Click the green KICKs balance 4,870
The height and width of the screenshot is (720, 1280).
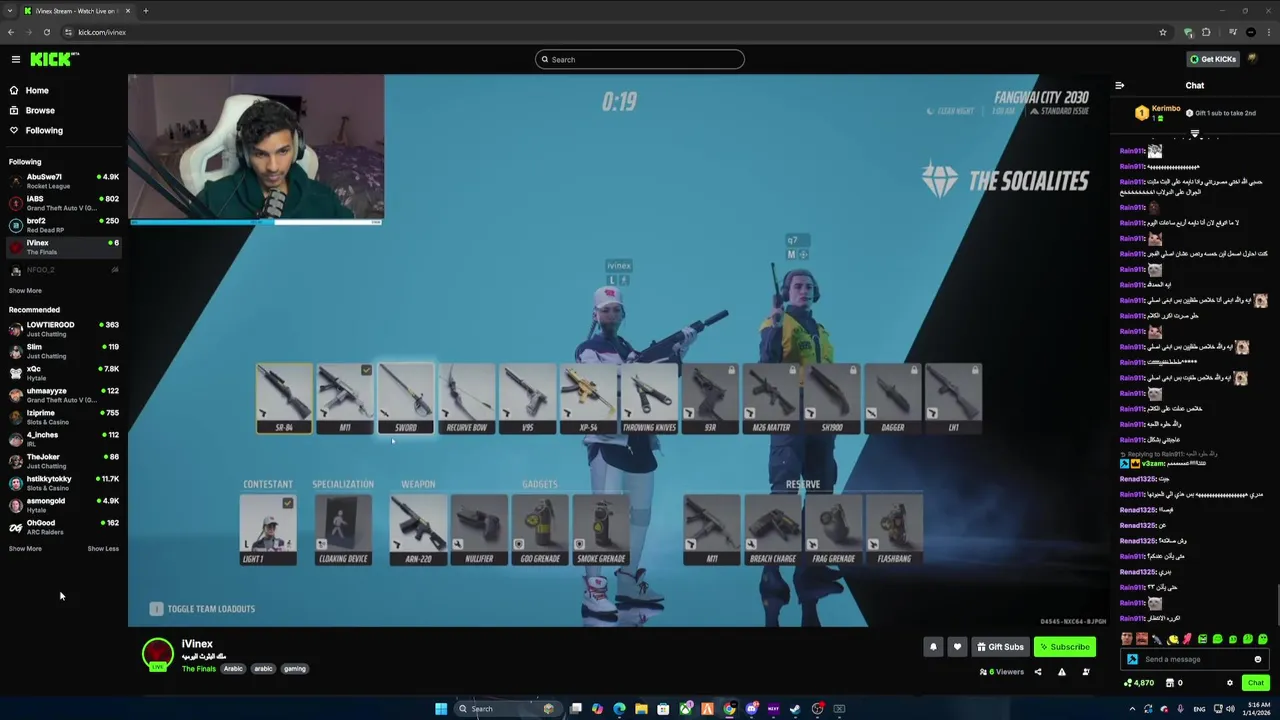1139,683
